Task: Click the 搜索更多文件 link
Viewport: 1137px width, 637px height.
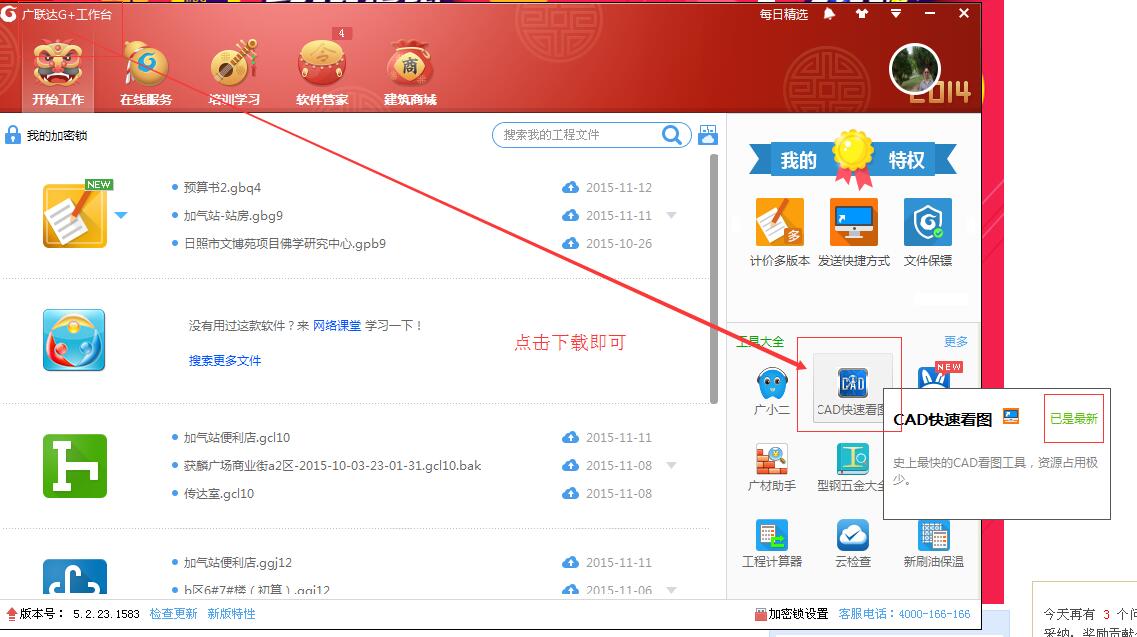Action: point(225,361)
